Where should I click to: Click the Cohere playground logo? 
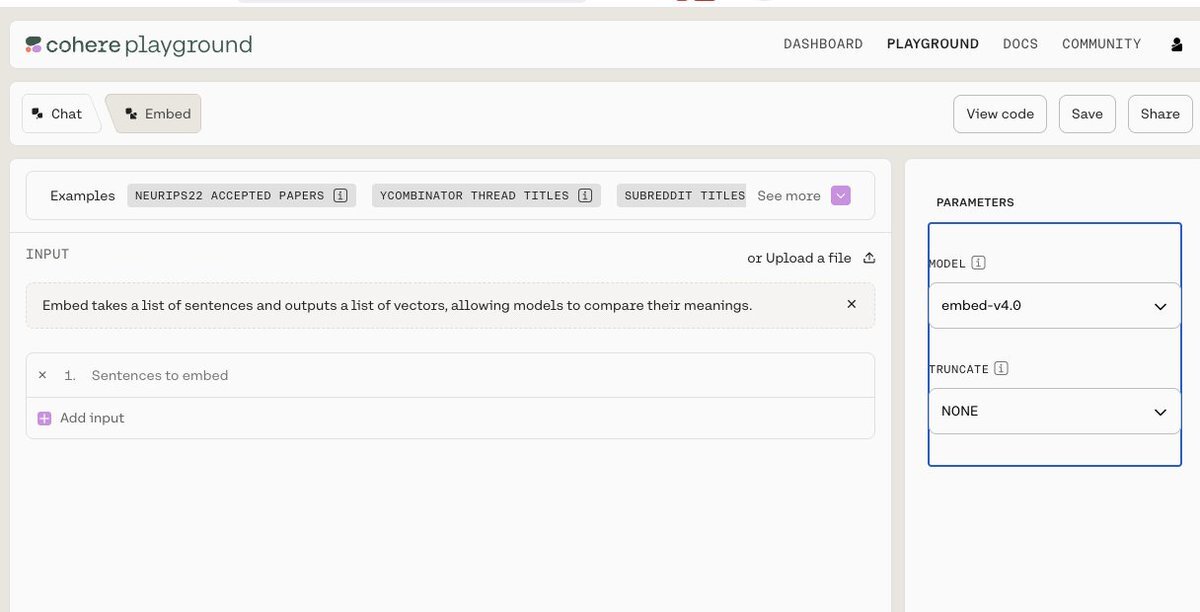[138, 44]
